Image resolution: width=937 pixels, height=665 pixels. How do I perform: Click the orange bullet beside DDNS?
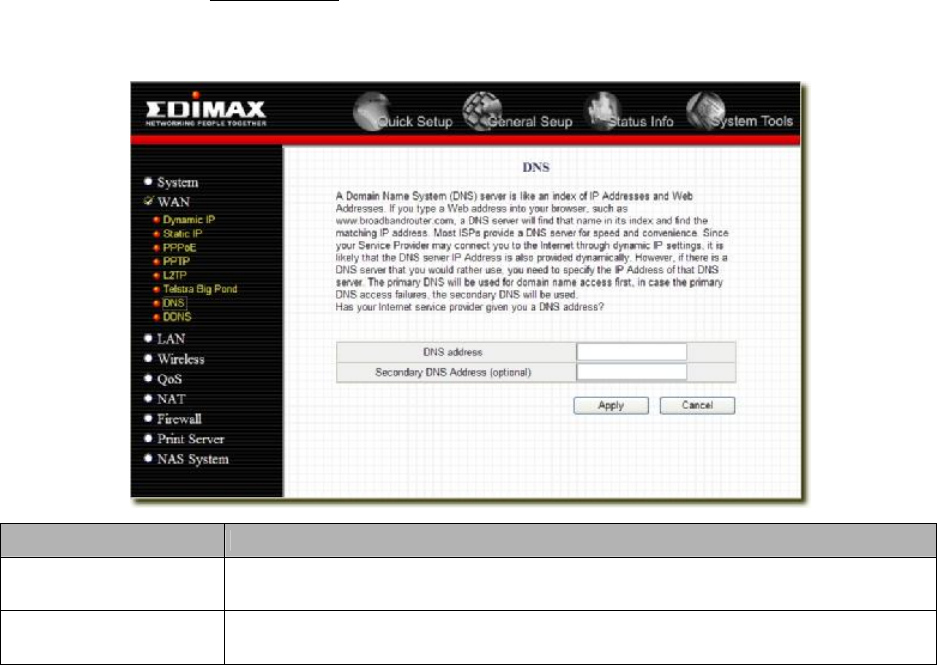point(157,317)
